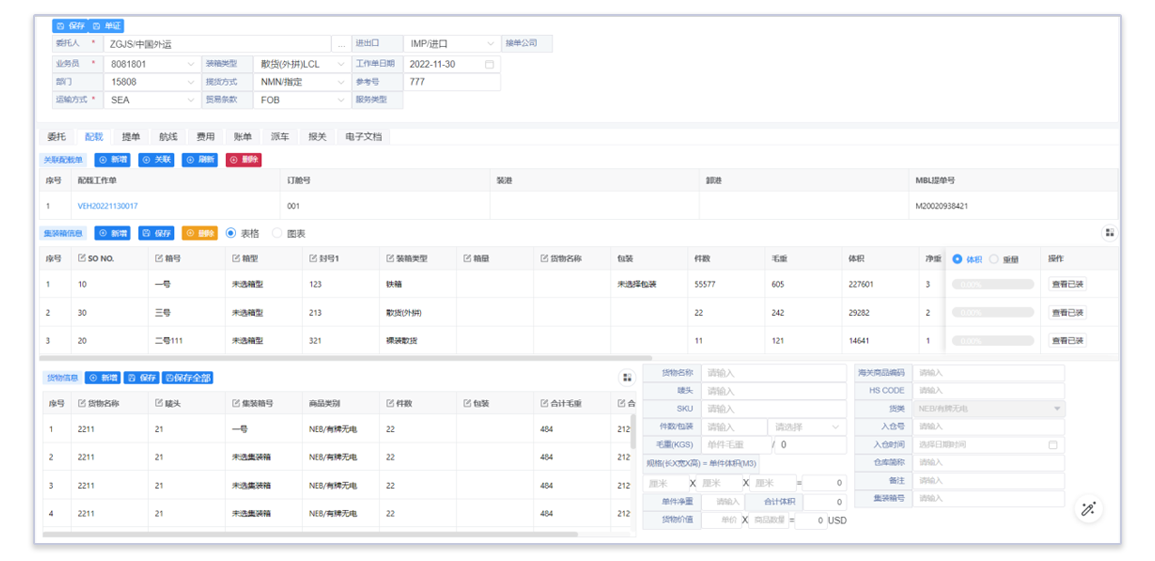Click the red 删除 delete button

[x=244, y=159]
